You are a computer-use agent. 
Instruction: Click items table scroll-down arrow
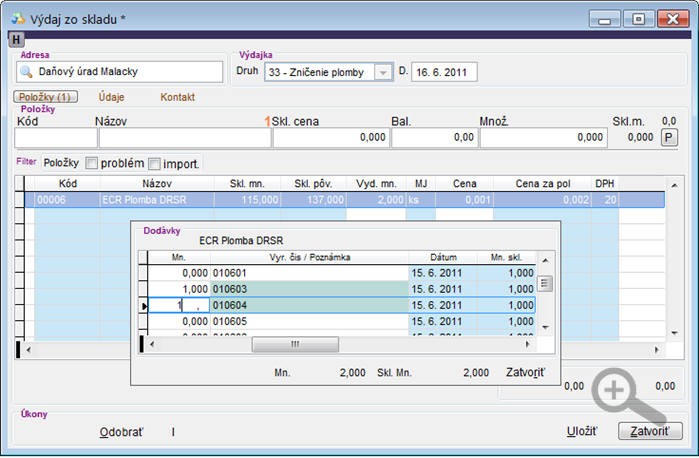(x=674, y=333)
